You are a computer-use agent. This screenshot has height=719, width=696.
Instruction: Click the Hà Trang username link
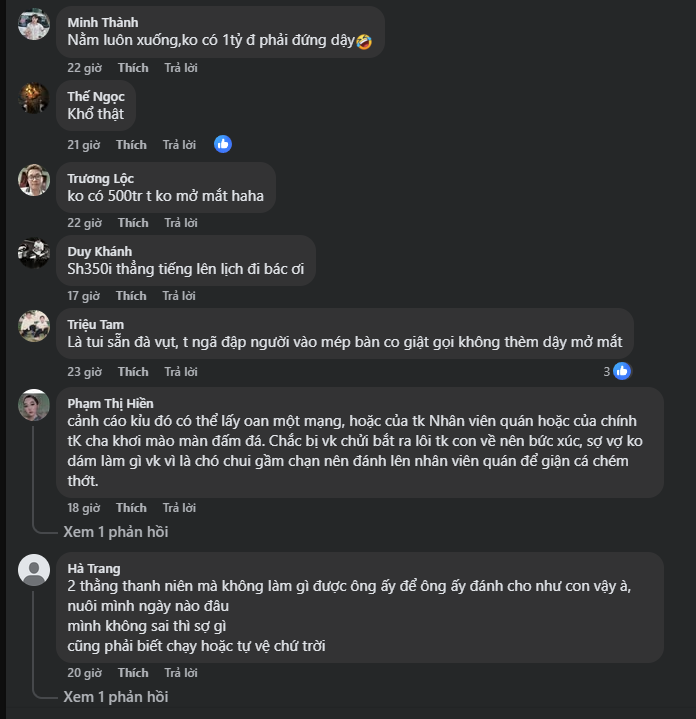coord(94,568)
